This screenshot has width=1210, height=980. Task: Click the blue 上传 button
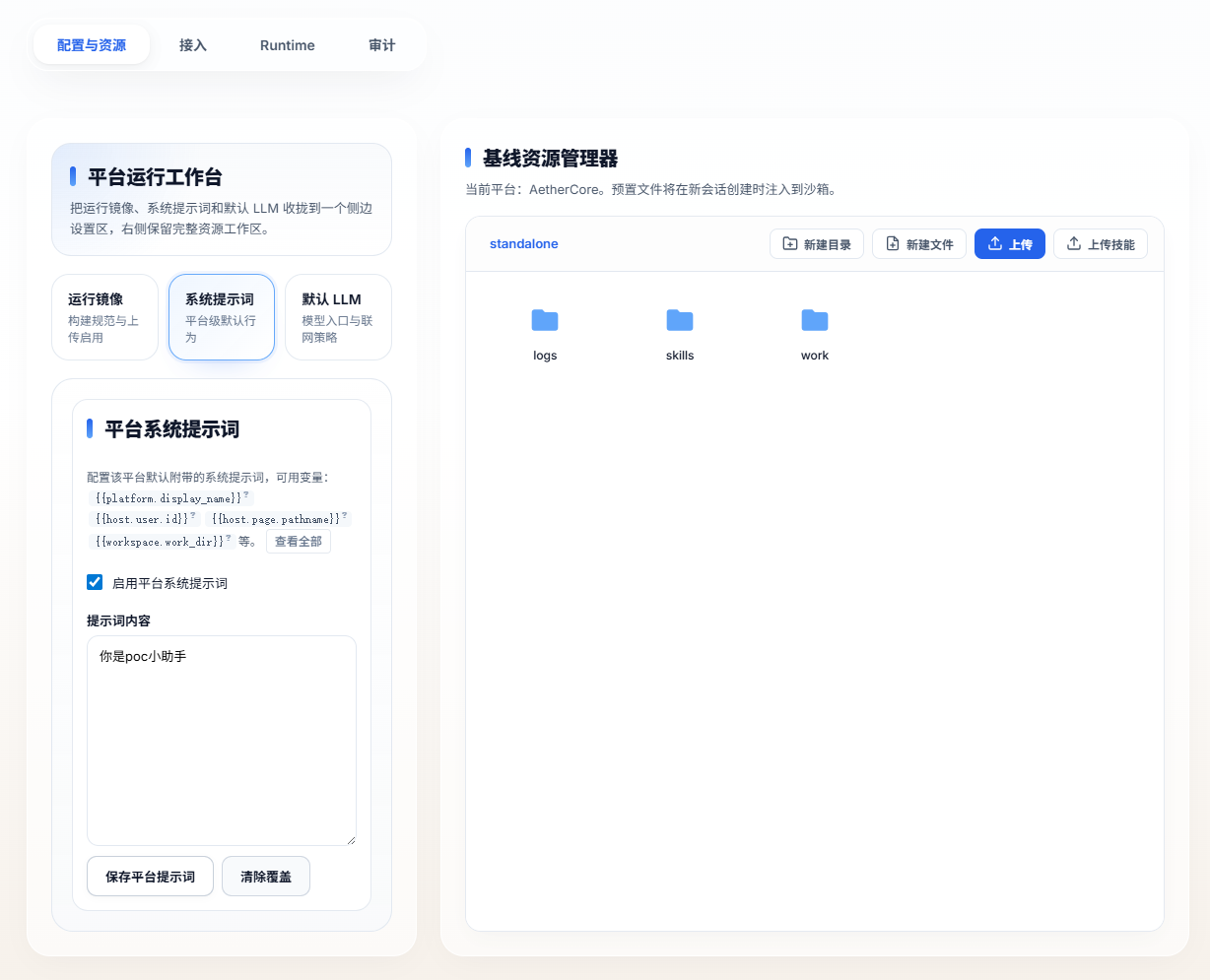(x=1010, y=244)
